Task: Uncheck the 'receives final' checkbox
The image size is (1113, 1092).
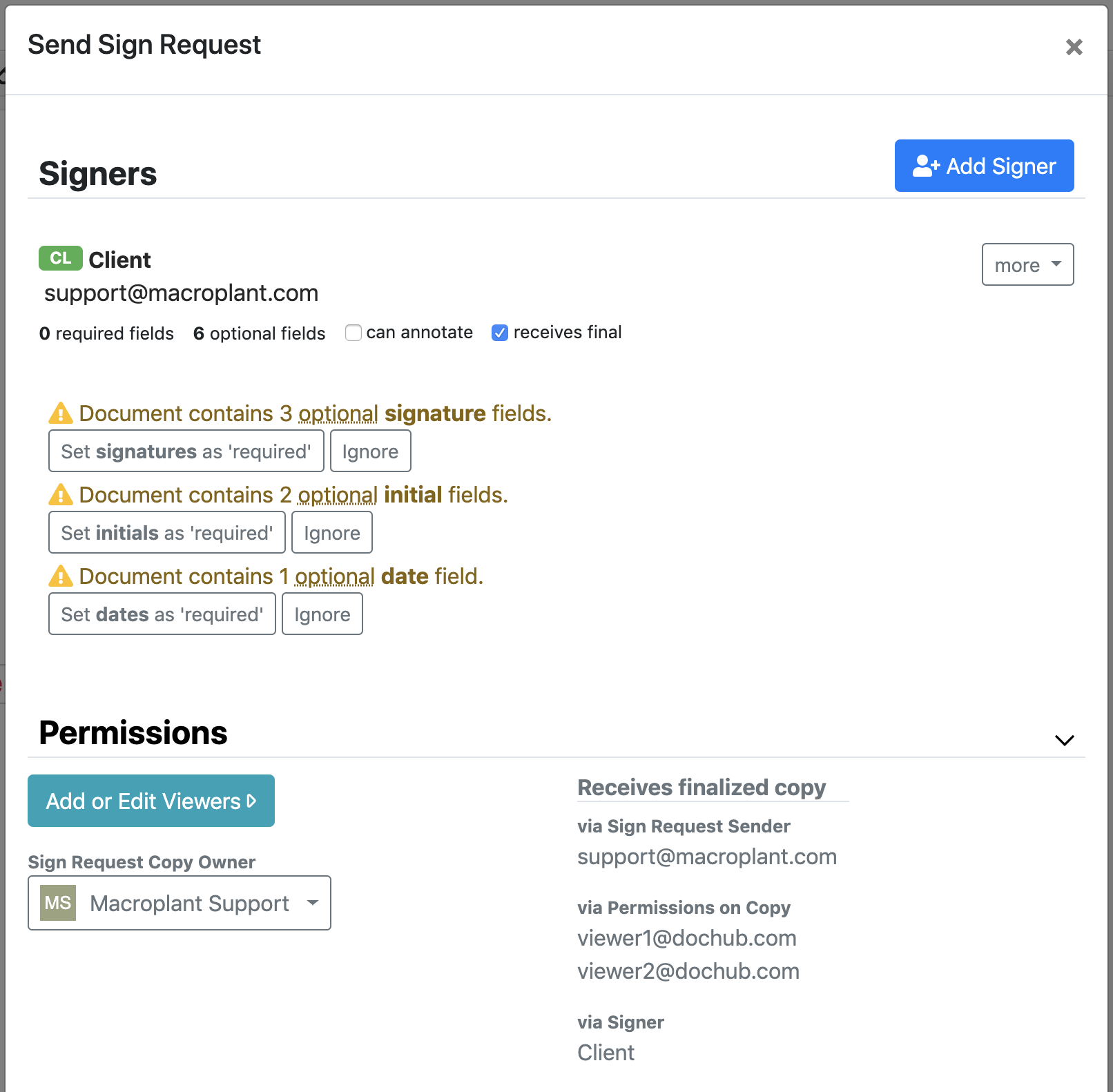Action: pyautogui.click(x=500, y=333)
